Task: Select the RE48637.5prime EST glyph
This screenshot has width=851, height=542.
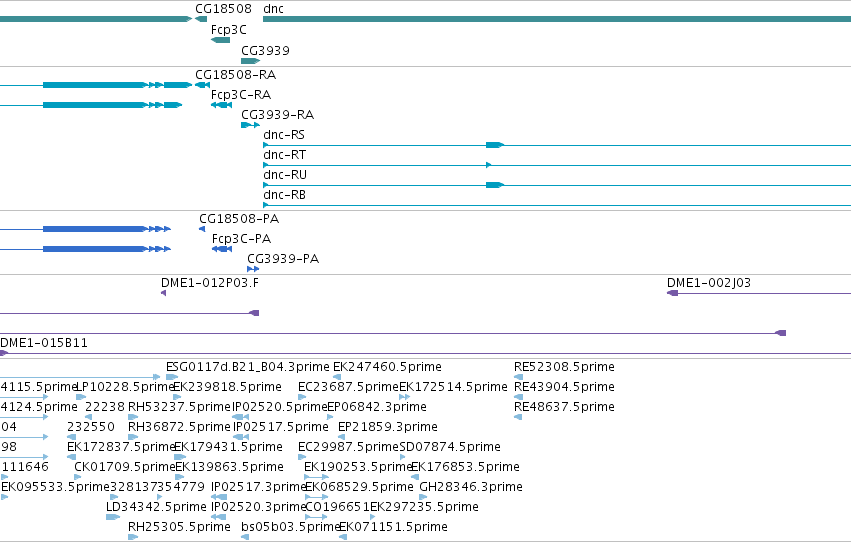Action: [x=518, y=417]
